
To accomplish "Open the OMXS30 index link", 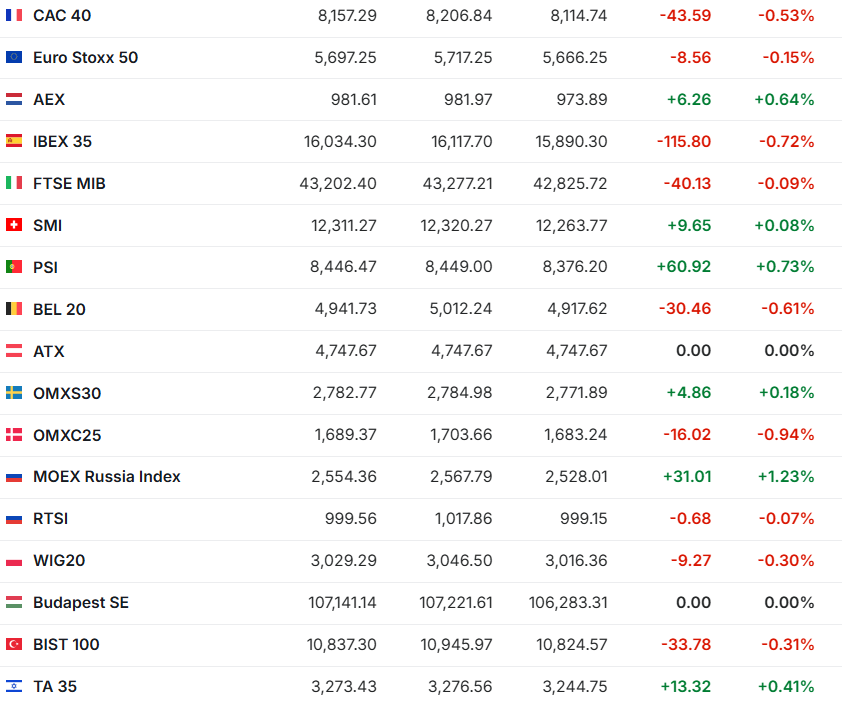I will click(67, 394).
